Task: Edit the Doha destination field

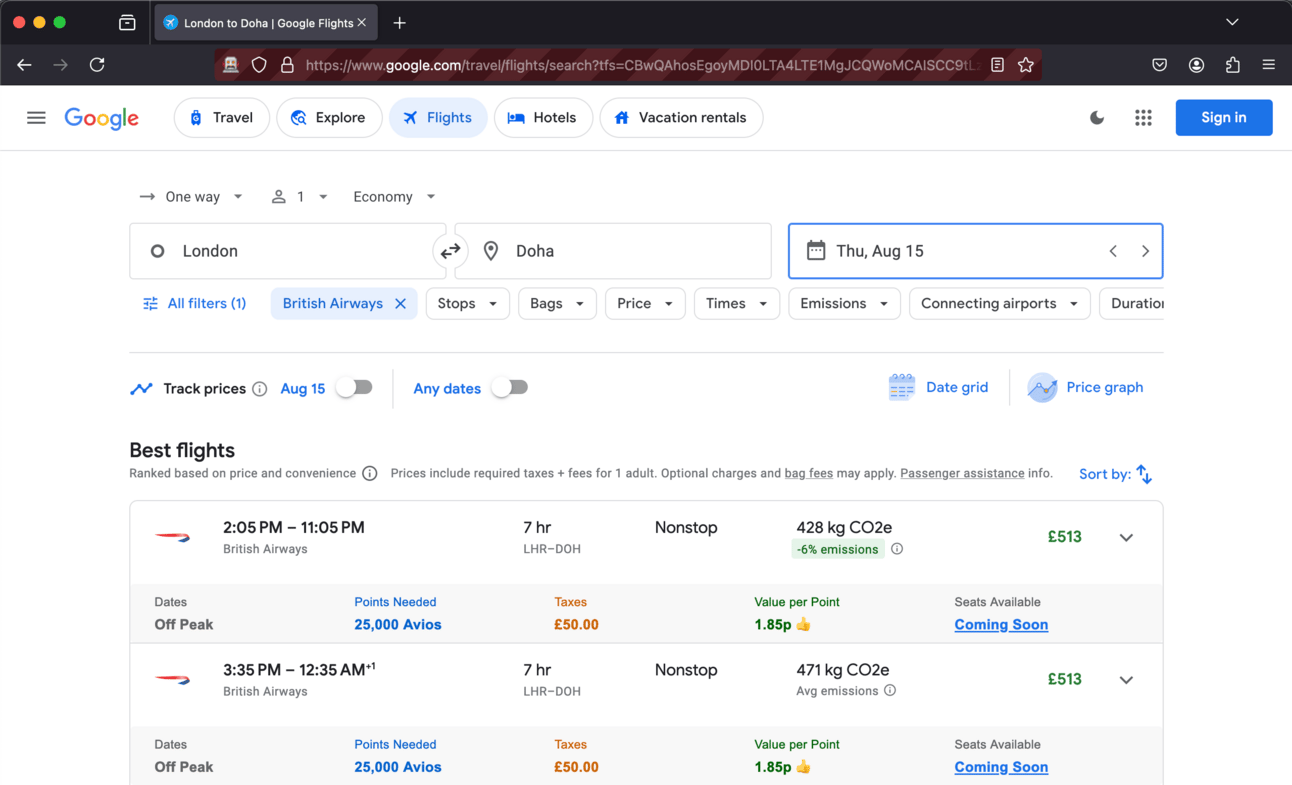Action: (x=613, y=251)
